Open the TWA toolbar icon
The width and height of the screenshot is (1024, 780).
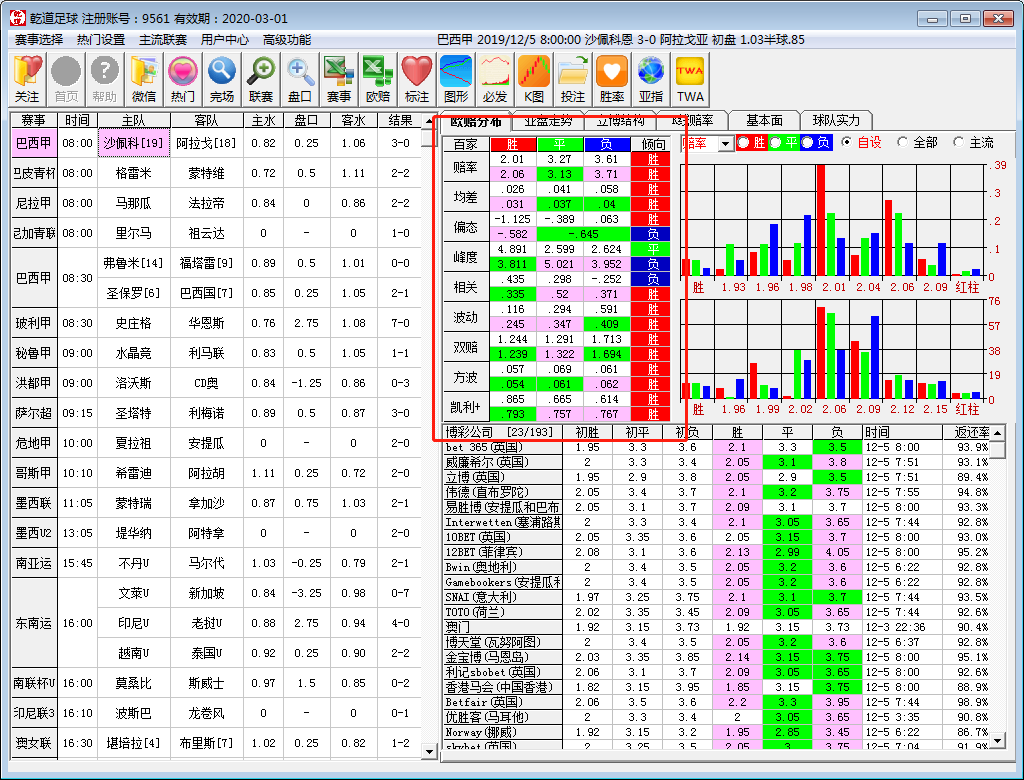tap(690, 79)
